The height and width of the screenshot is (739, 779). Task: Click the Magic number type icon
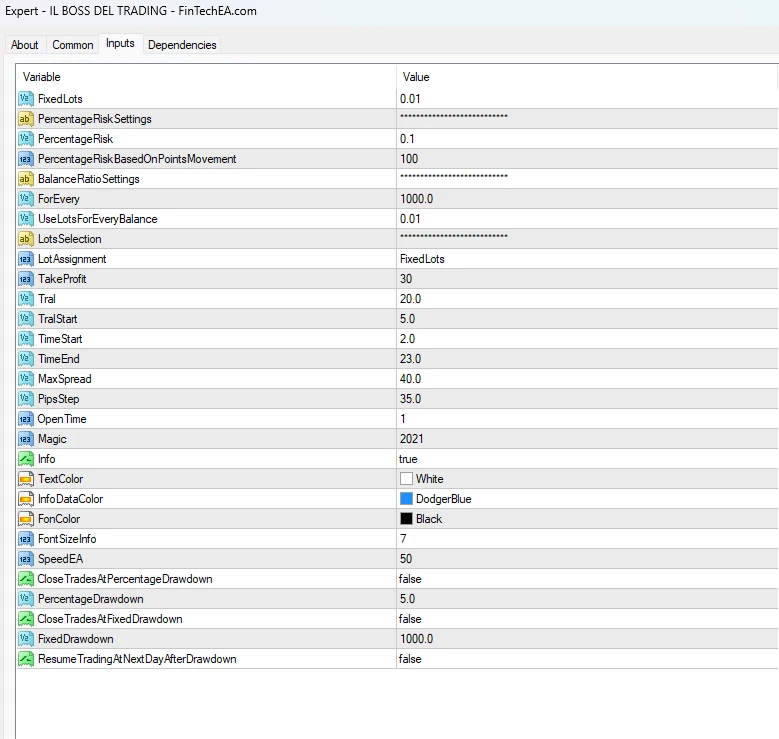point(26,439)
